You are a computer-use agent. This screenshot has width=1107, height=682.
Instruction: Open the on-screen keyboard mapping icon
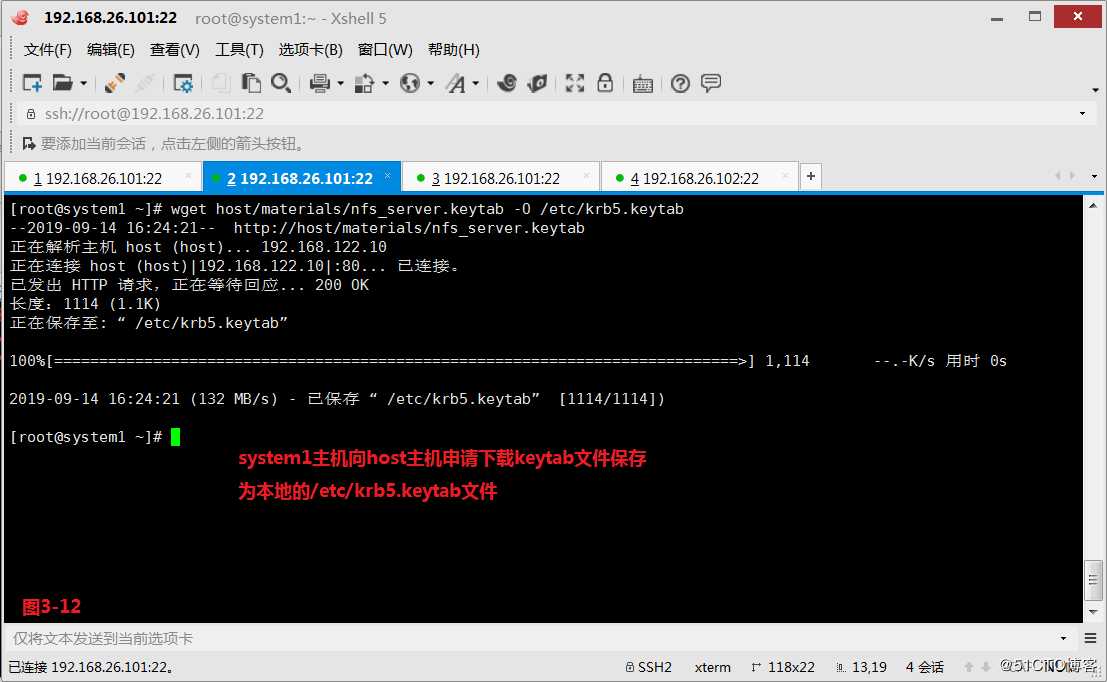(642, 84)
